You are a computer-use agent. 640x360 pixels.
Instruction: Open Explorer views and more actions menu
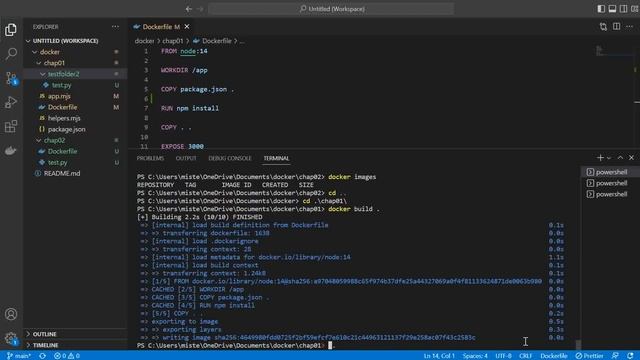(x=116, y=27)
